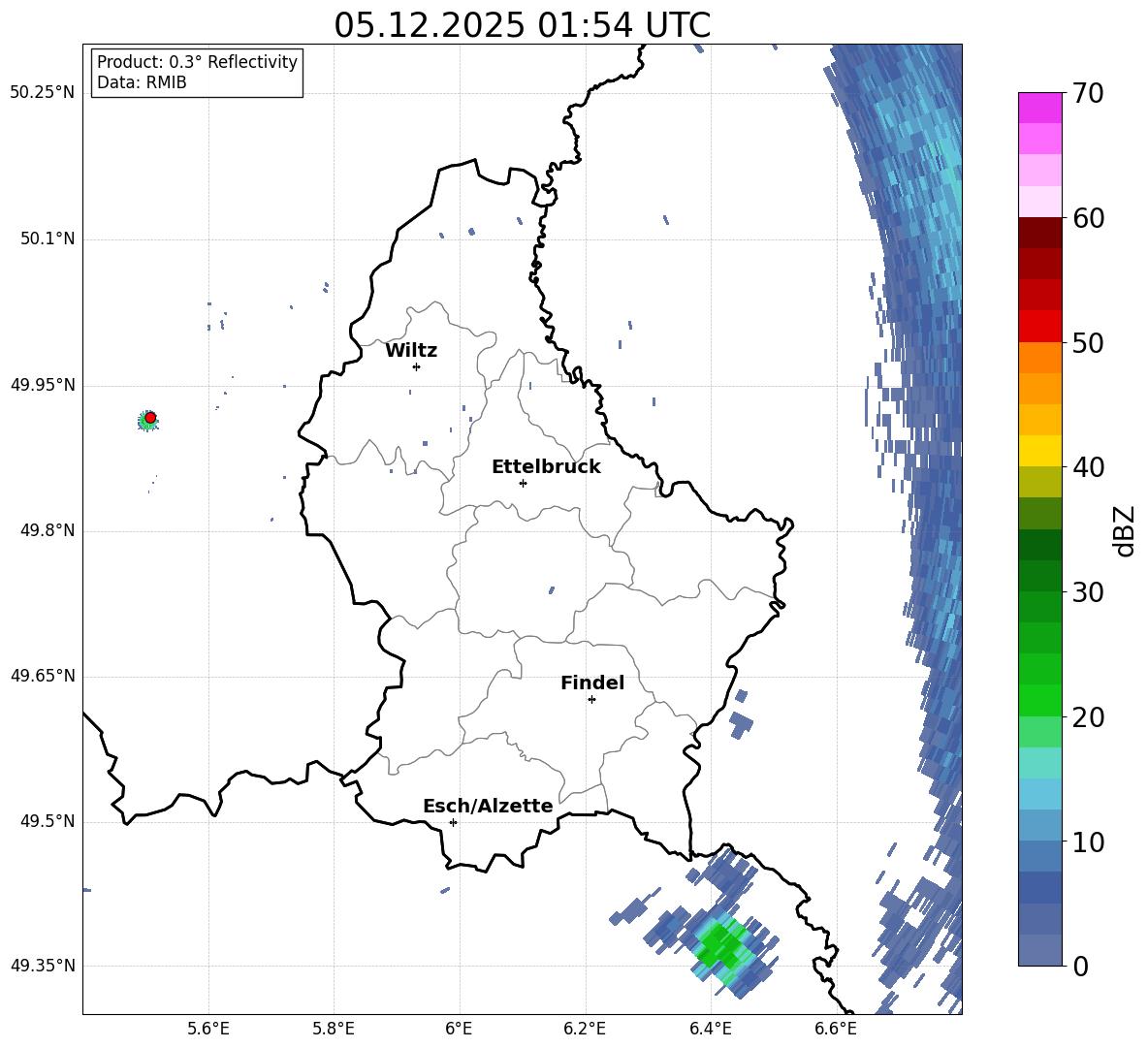The height and width of the screenshot is (1048, 1148).
Task: Click the red radar site dot
Action: click(150, 418)
